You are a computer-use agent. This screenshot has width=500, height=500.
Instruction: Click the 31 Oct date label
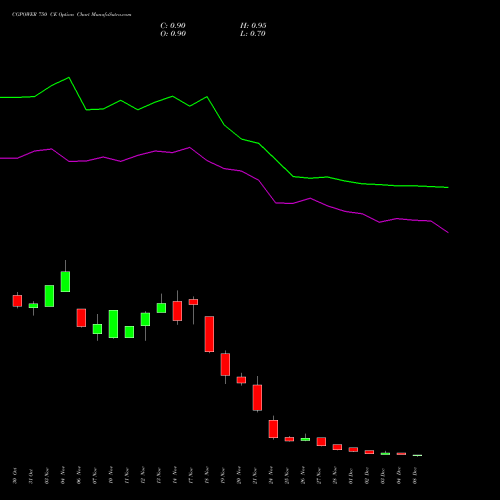31,476
